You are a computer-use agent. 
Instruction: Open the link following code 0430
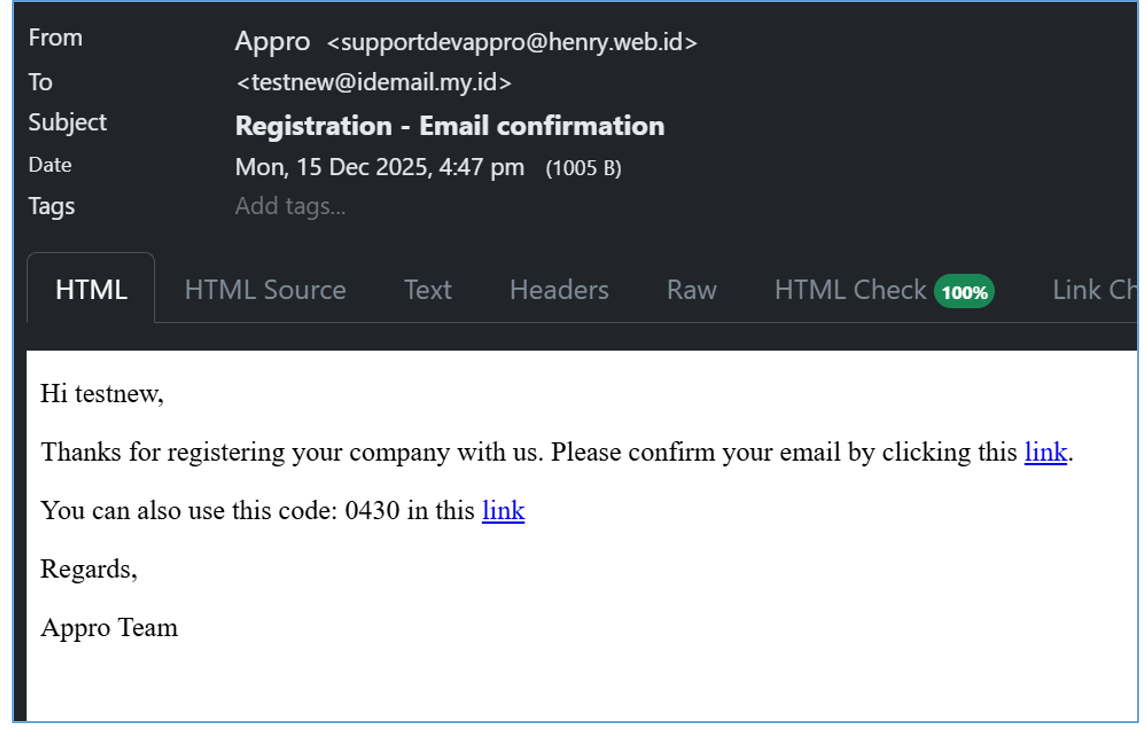[x=503, y=510]
